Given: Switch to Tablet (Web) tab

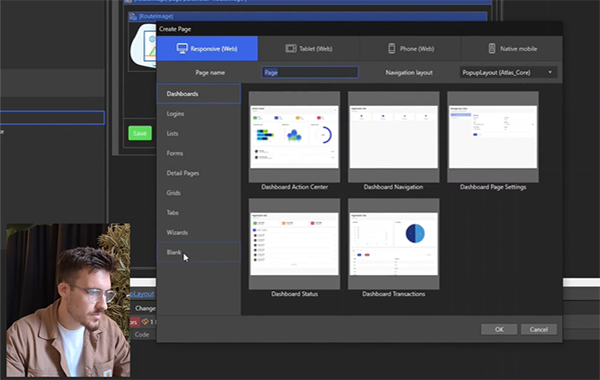Looking at the screenshot, I should [309, 49].
